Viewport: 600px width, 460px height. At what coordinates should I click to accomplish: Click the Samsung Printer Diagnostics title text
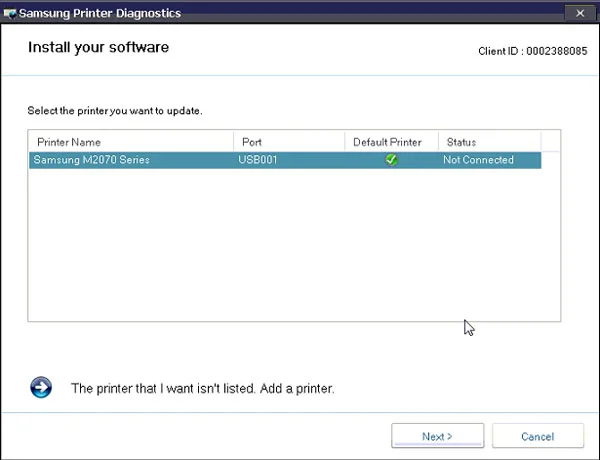coord(98,13)
